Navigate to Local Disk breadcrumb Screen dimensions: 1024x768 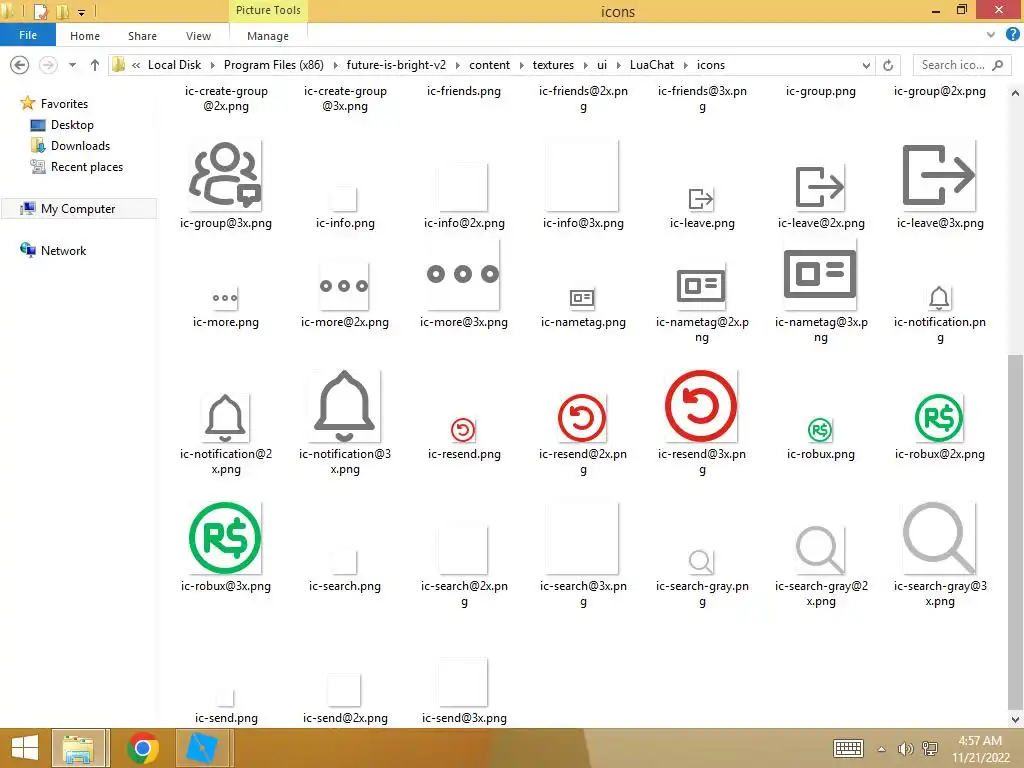click(174, 65)
